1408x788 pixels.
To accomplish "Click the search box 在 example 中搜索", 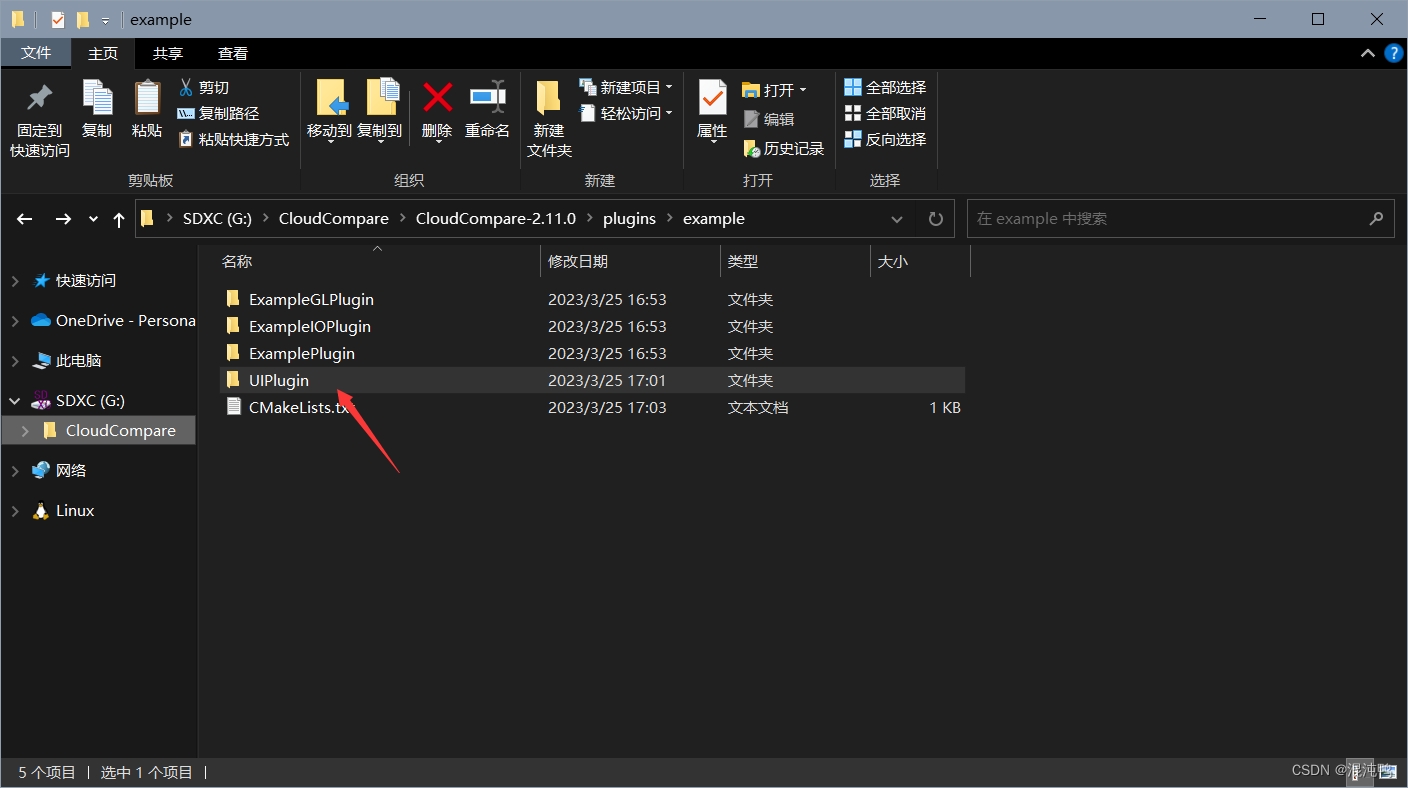I will coord(1181,219).
